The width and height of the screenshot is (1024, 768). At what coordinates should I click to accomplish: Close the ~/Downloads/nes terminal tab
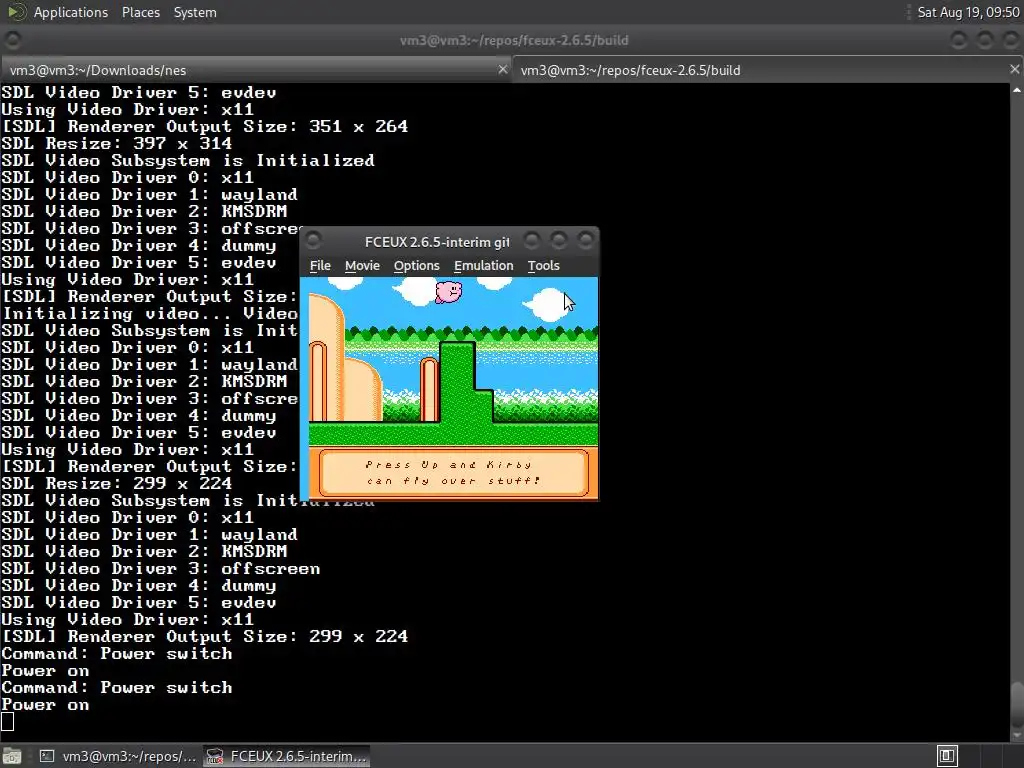[503, 69]
